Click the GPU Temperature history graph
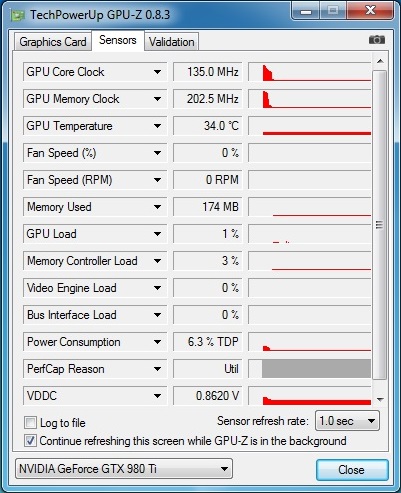 (x=310, y=126)
